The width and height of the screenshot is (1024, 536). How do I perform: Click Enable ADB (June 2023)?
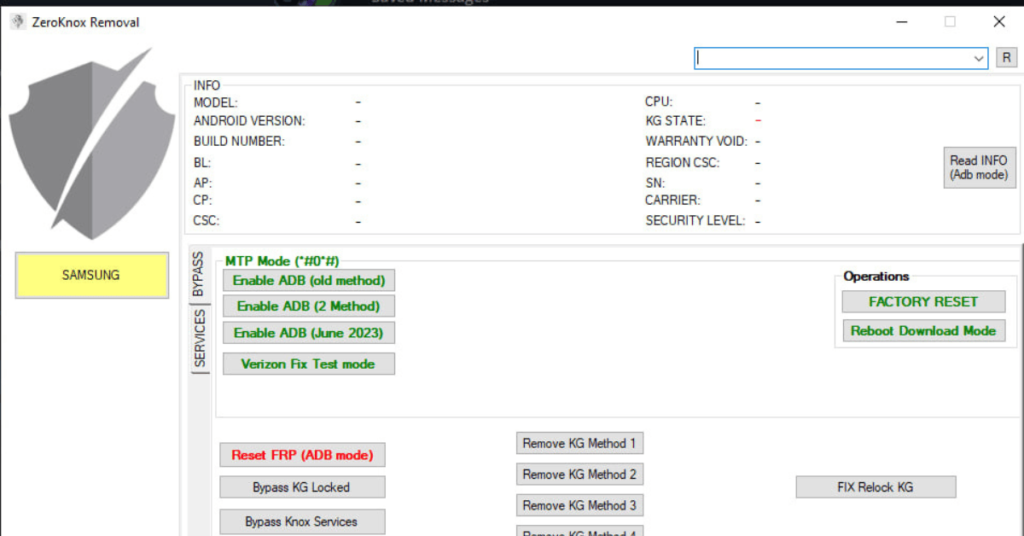click(309, 333)
